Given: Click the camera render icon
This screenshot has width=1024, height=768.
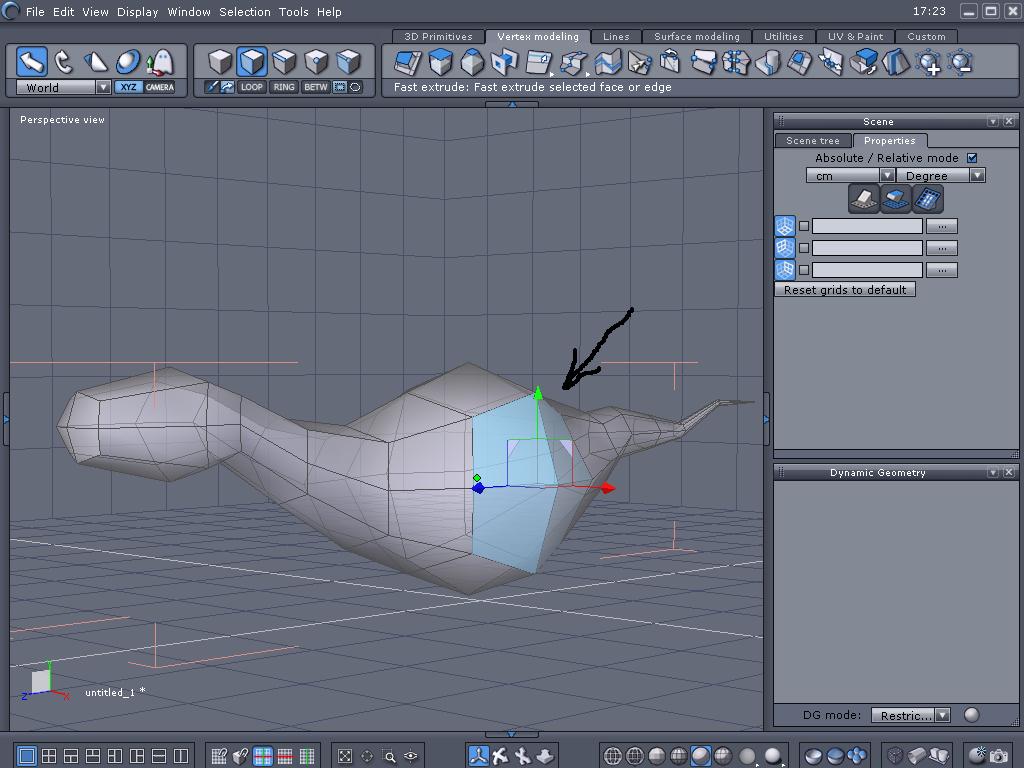Looking at the screenshot, I should 998,756.
